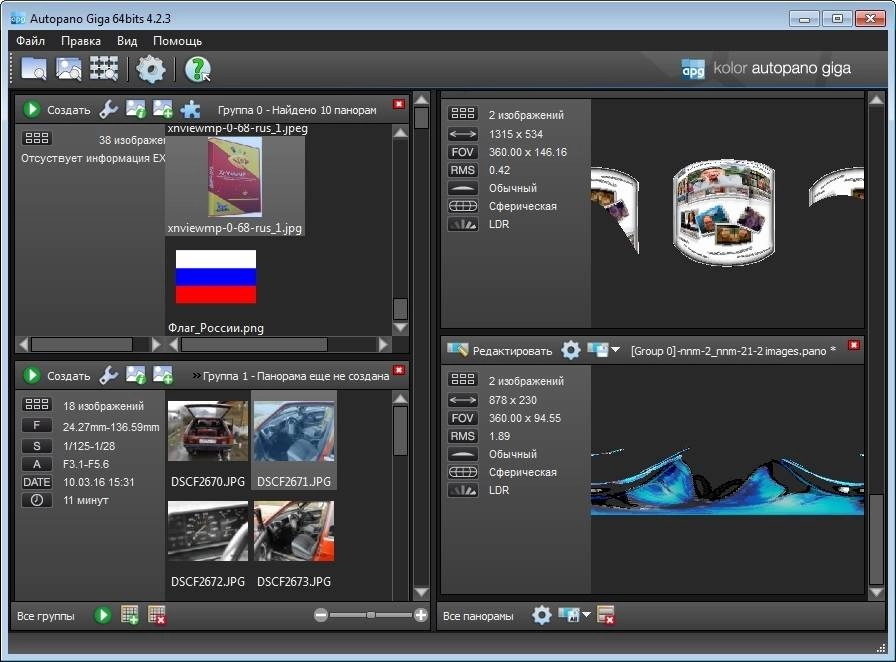This screenshot has height=662, width=896.
Task: Click remove group grid icon with red X
Action: tap(157, 615)
